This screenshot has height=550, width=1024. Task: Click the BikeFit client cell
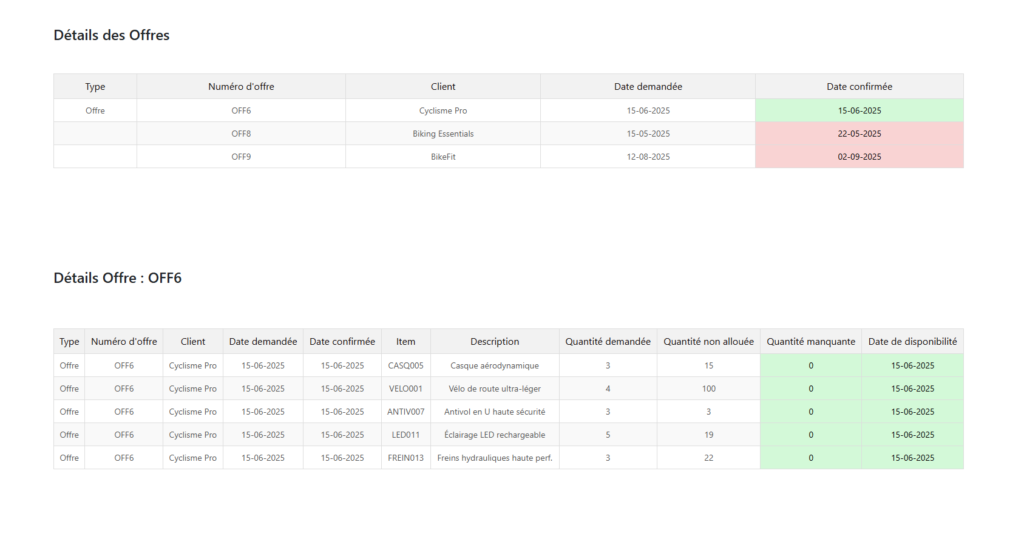click(x=443, y=156)
